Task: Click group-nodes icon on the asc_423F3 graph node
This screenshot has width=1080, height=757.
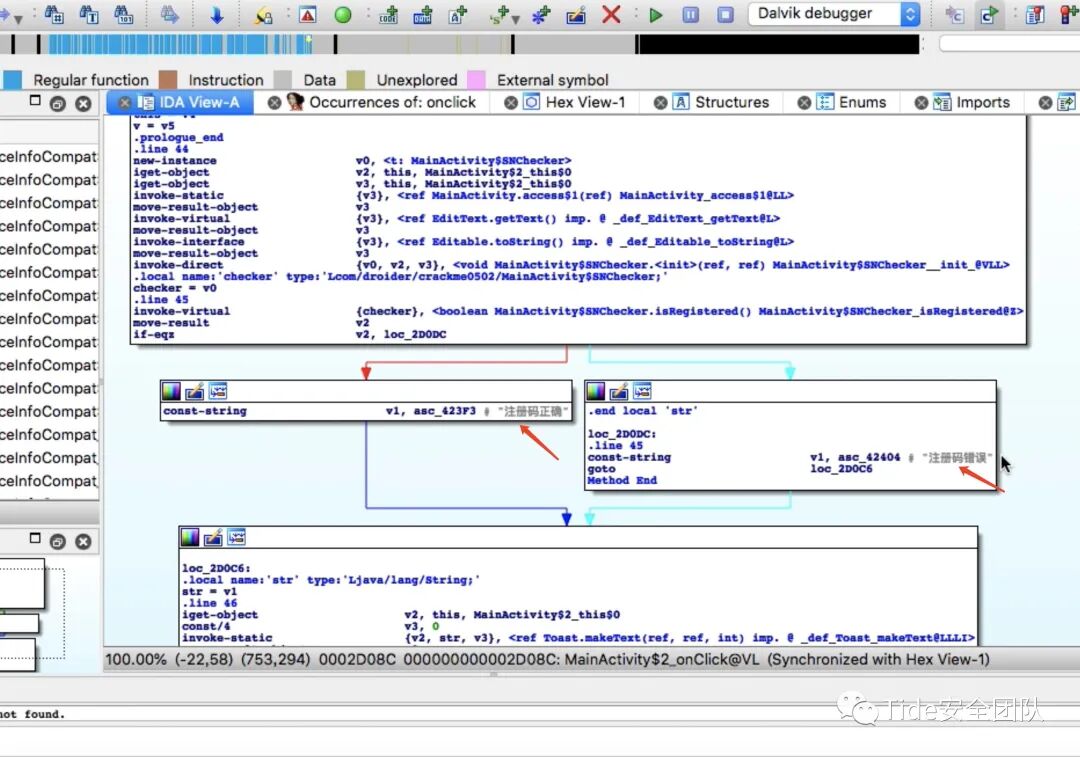Action: pos(218,391)
